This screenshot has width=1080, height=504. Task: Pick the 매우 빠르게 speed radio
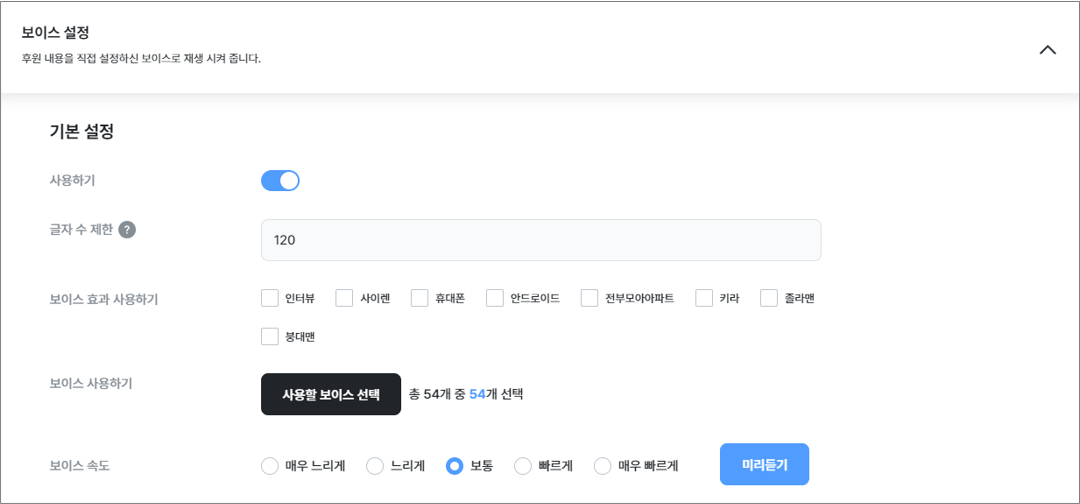click(603, 466)
